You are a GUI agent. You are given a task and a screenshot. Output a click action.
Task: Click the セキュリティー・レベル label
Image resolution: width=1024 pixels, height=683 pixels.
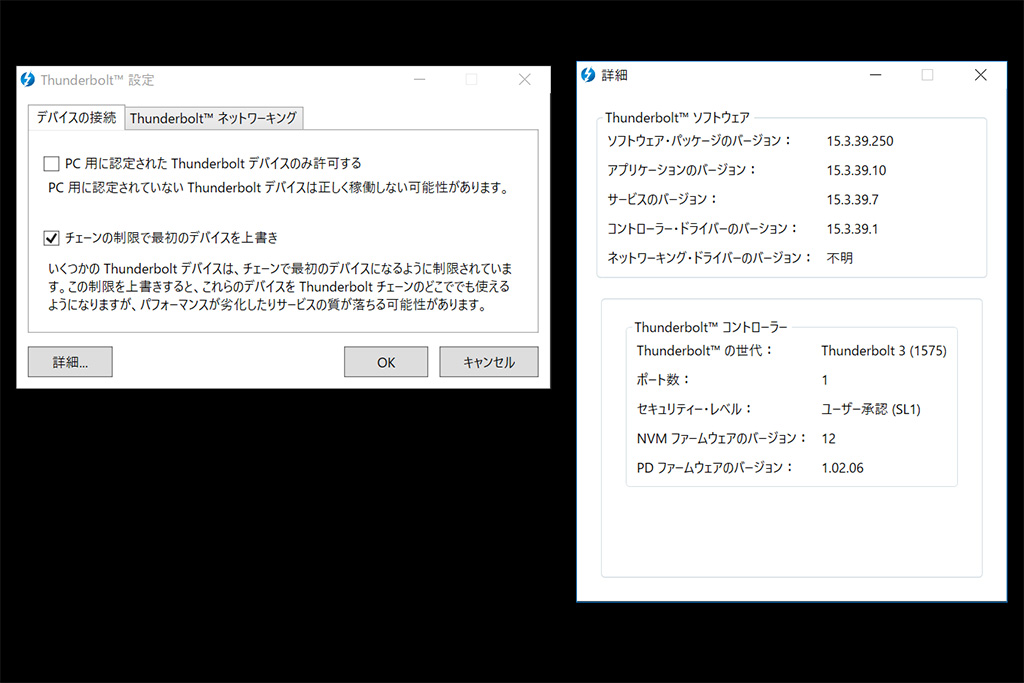pos(694,409)
